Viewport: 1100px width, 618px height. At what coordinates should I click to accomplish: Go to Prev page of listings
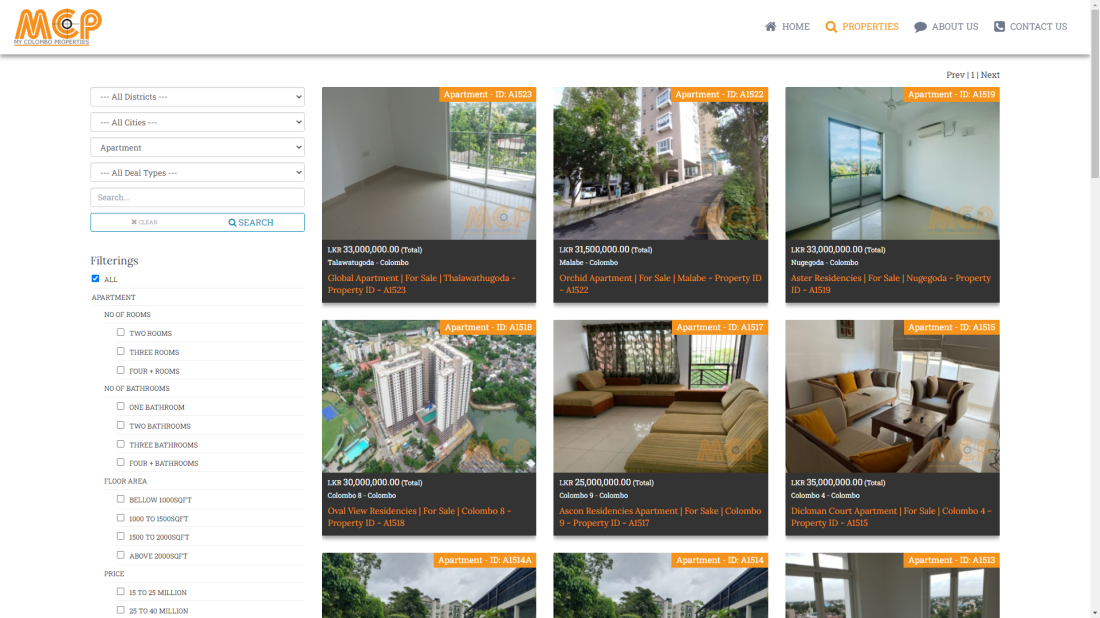point(955,75)
